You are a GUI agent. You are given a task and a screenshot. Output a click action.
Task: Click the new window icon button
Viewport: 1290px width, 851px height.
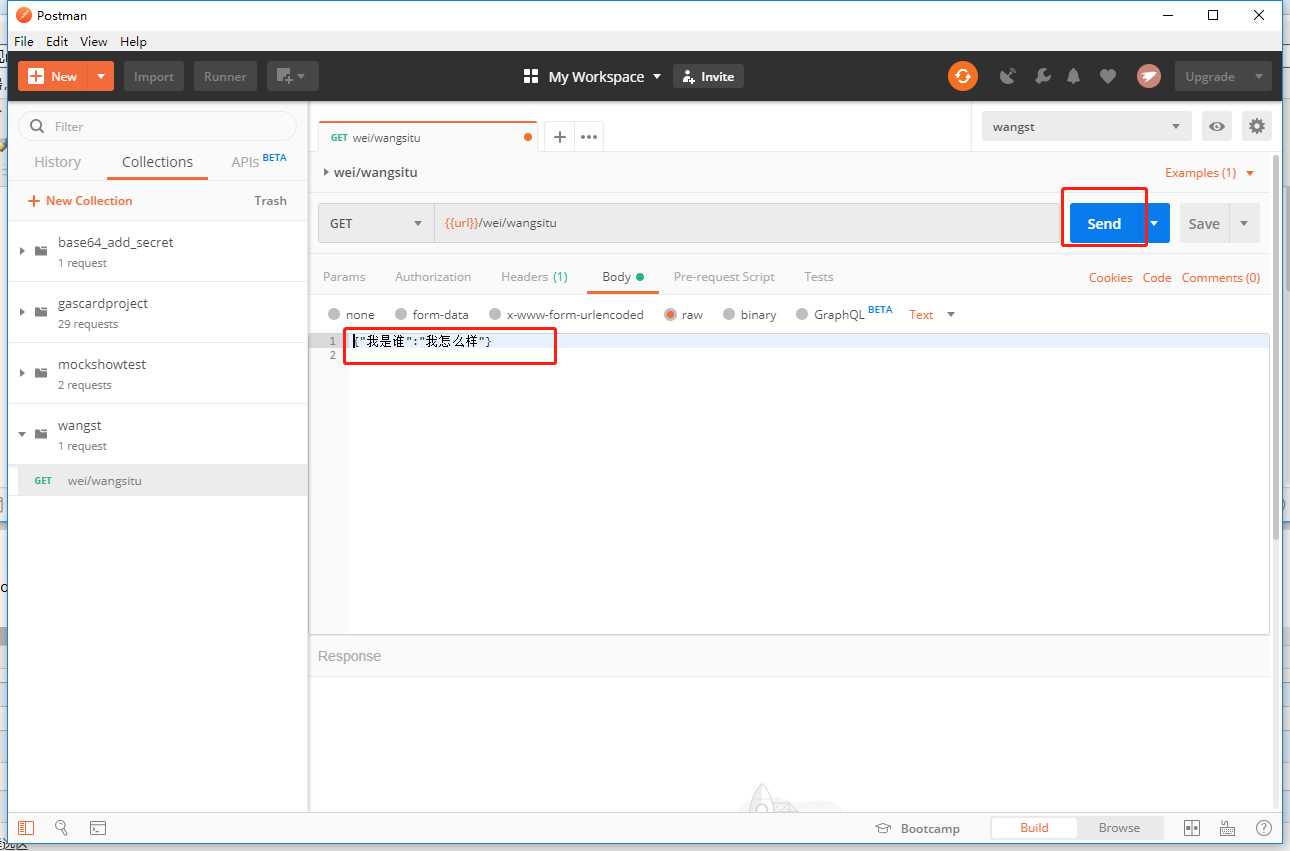(292, 76)
